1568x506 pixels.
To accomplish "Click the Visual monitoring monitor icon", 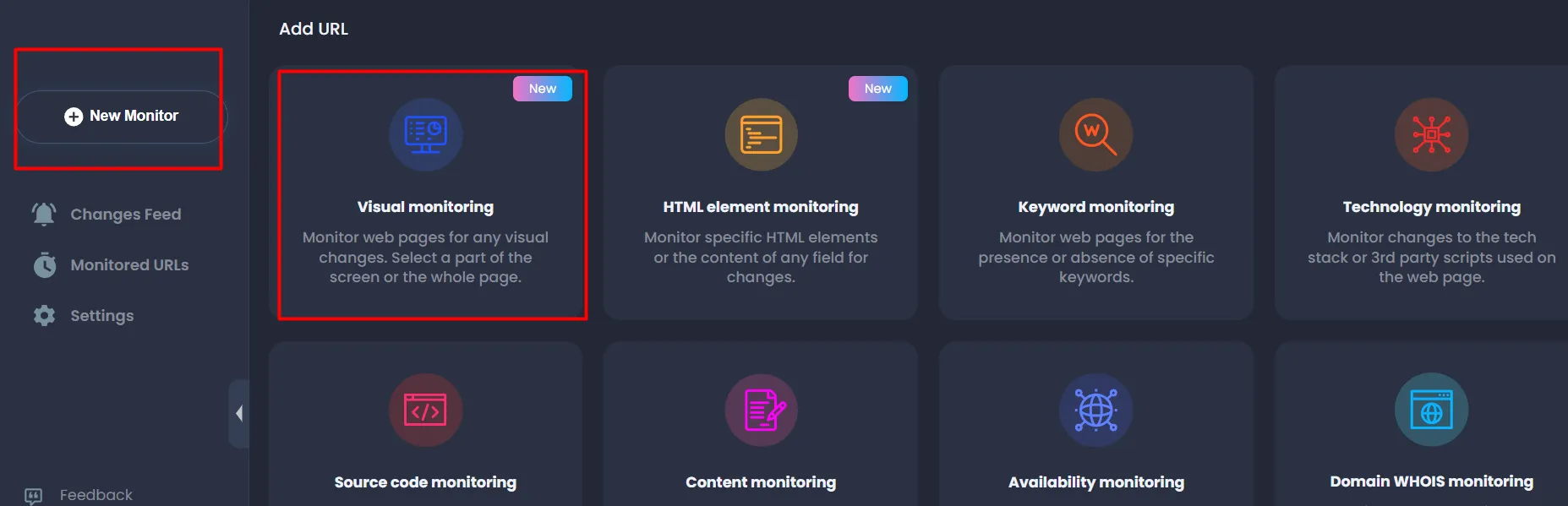I will [425, 134].
